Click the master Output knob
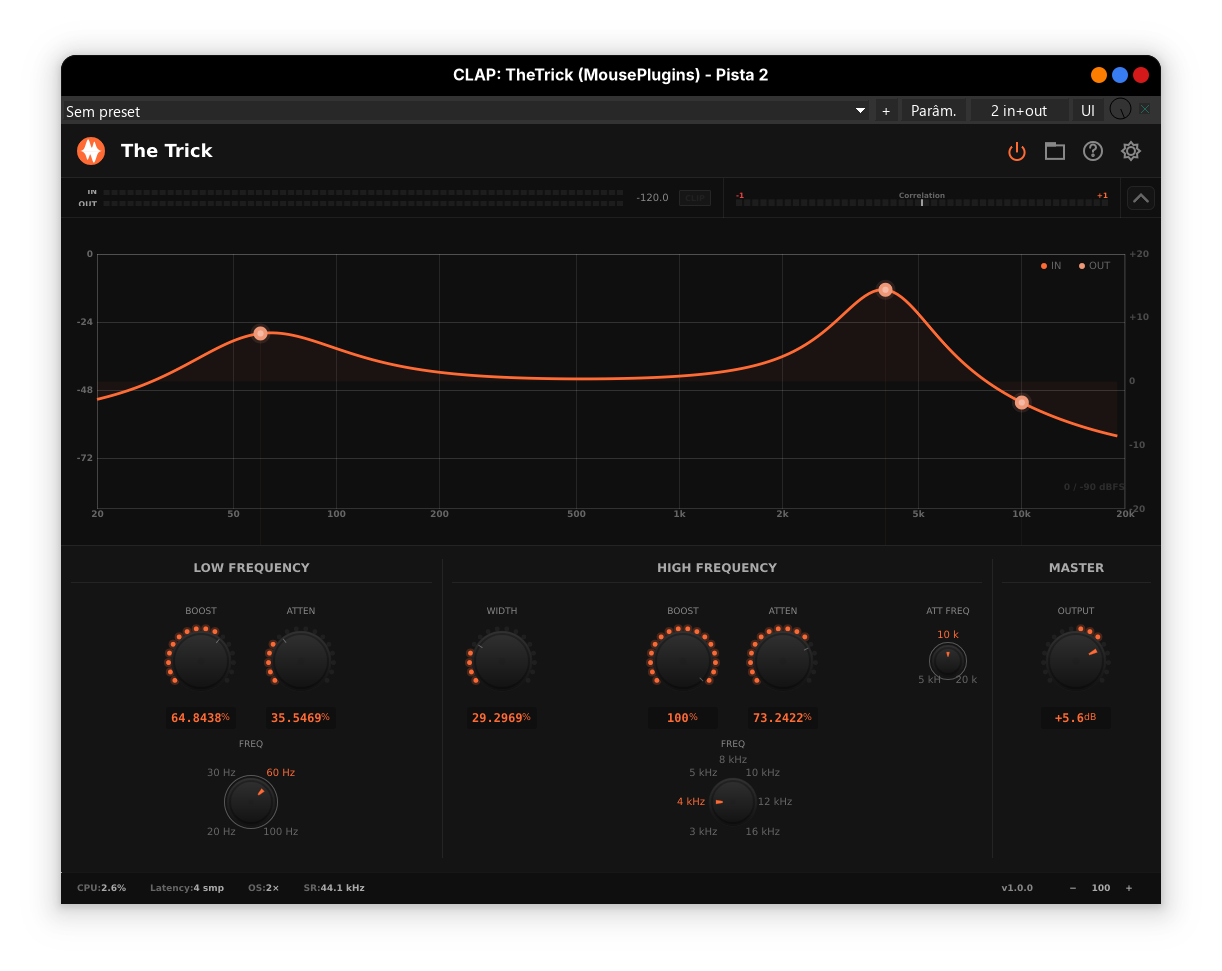The image size is (1222, 971). (x=1076, y=661)
